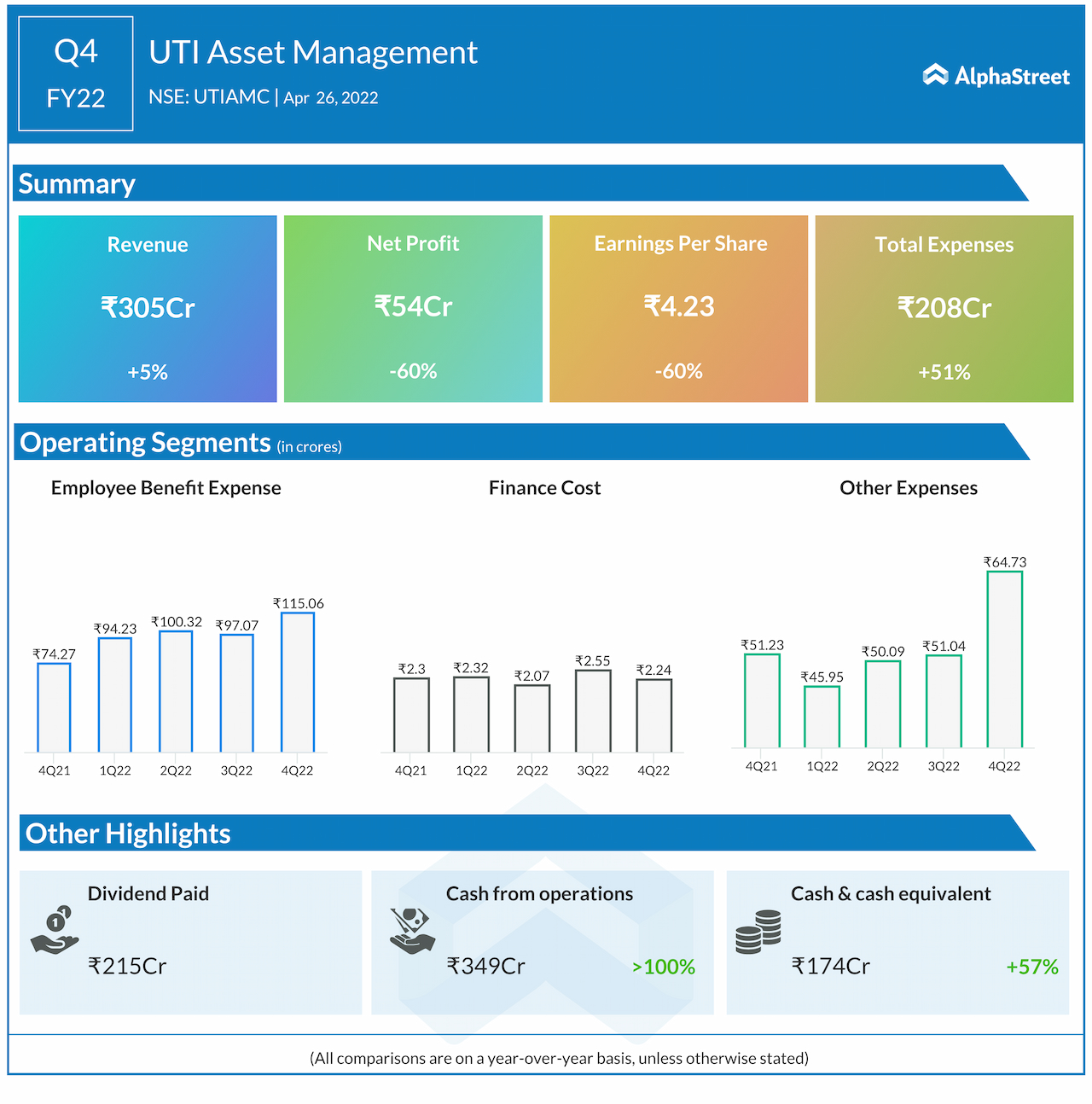Click the Dividend Paid hand-coin icon
The height and width of the screenshot is (1104, 1092).
[55, 930]
